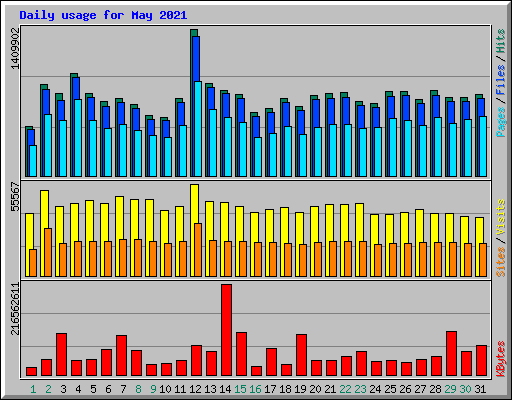Click day label 10 on the x-axis

165,389
